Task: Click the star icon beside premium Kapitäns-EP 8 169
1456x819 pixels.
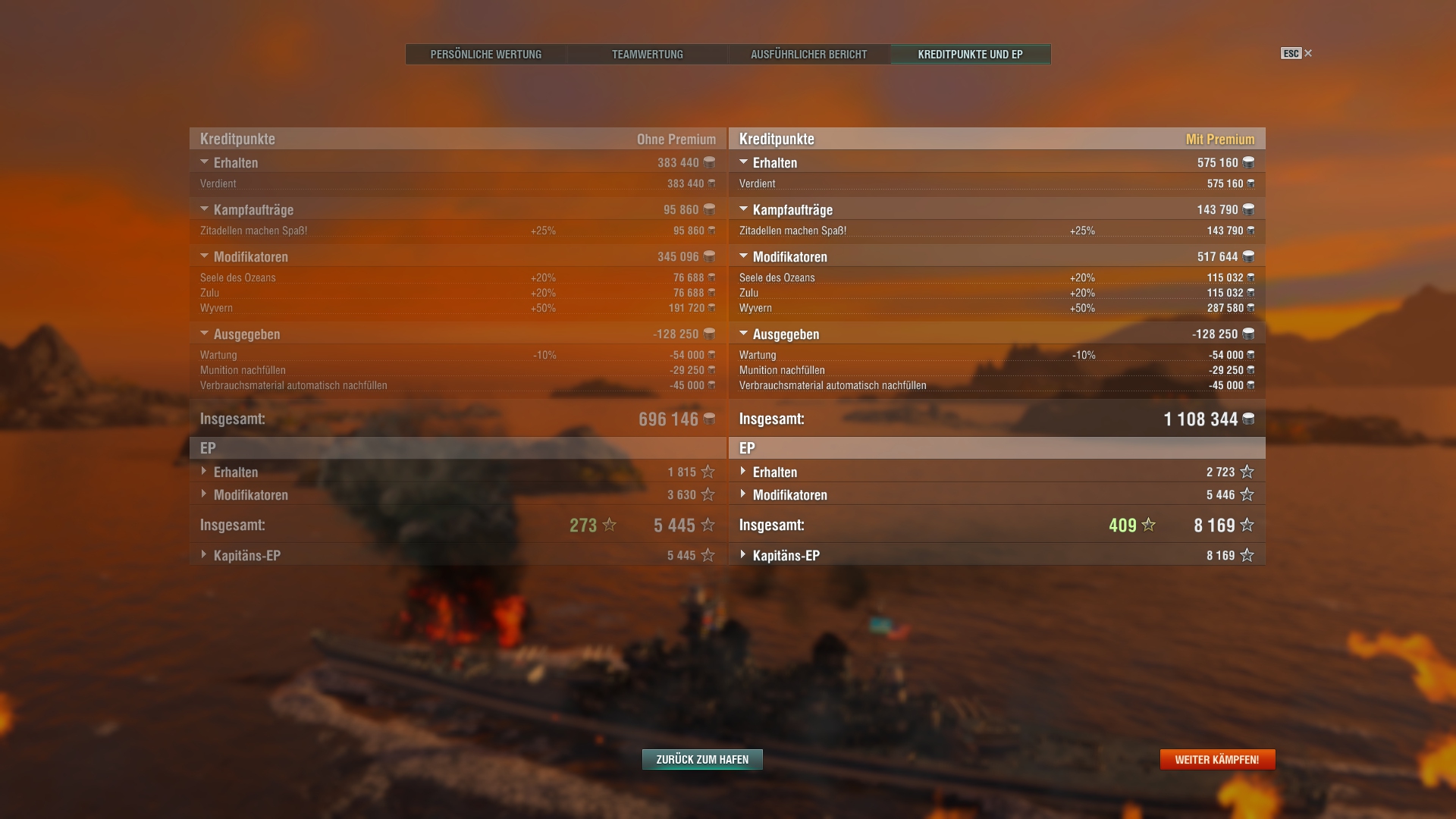Action: click(x=1247, y=555)
